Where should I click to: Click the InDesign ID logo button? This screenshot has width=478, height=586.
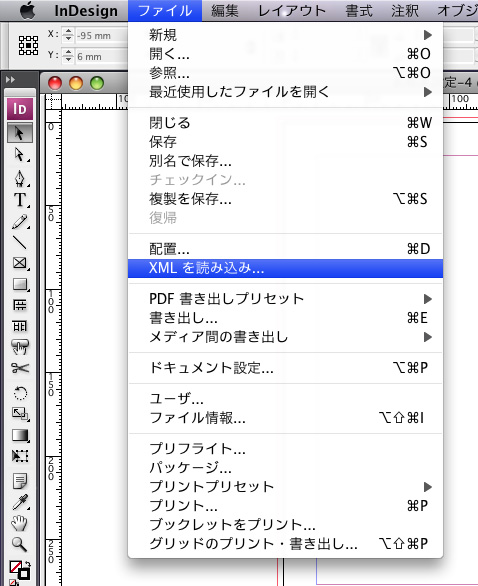[x=20, y=109]
